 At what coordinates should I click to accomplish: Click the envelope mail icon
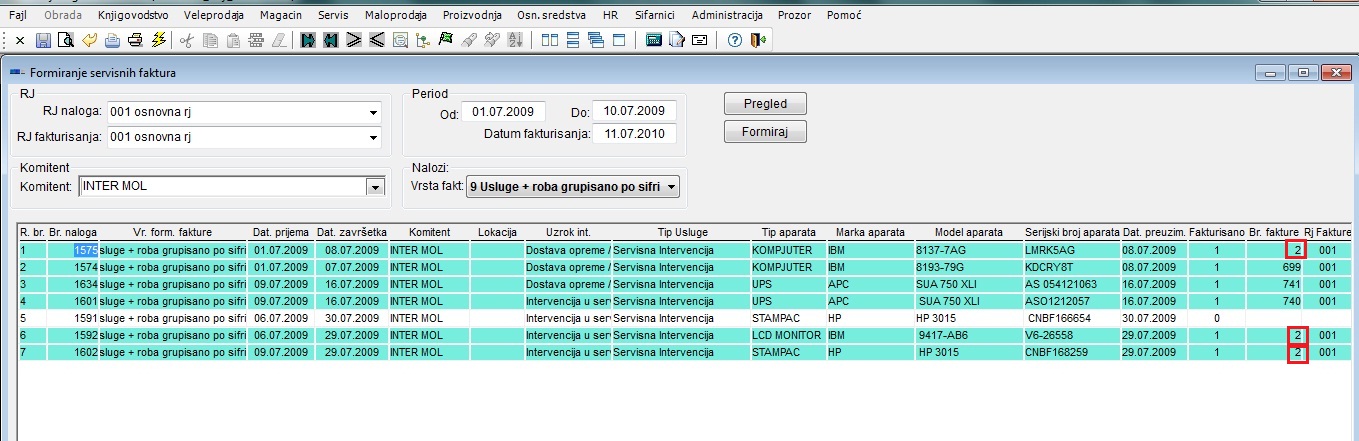[x=699, y=41]
